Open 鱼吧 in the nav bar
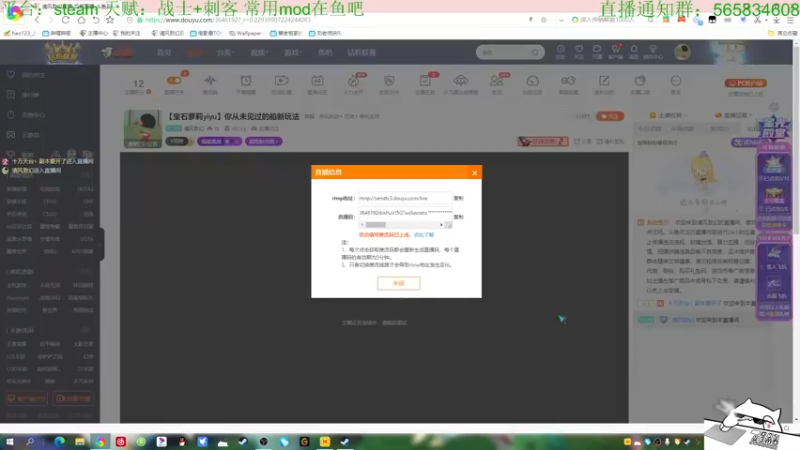The height and width of the screenshot is (450, 800). click(x=325, y=53)
